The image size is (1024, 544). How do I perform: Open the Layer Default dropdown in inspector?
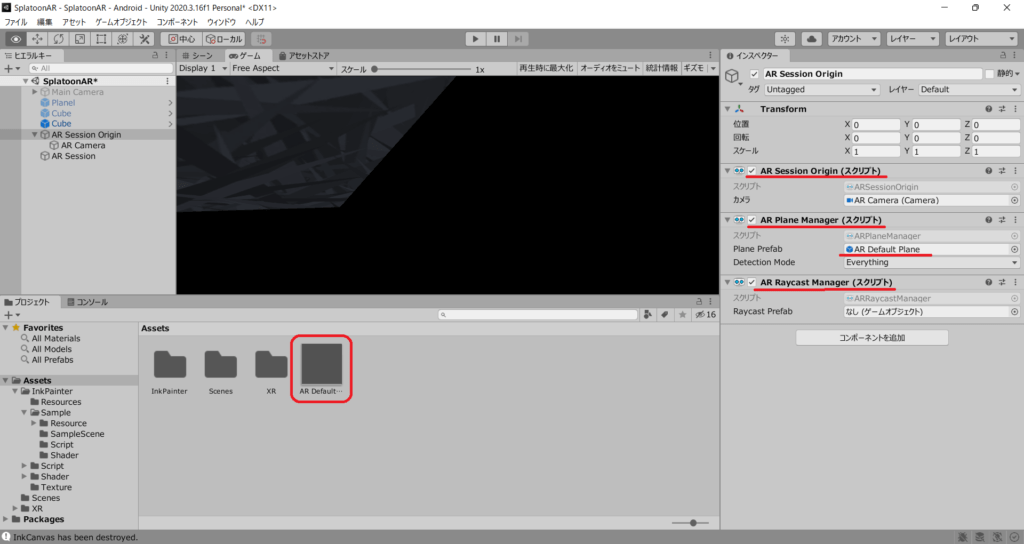click(968, 89)
